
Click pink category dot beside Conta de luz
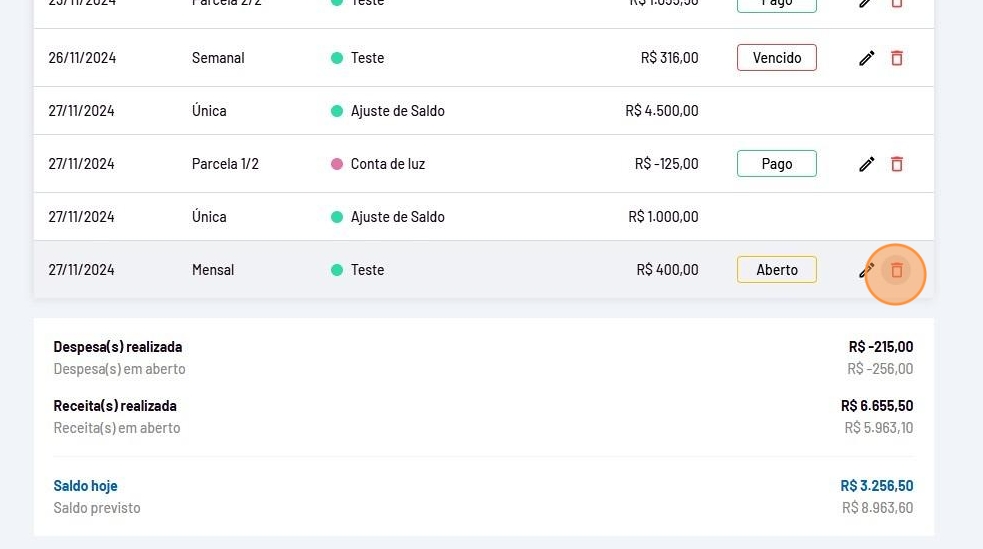pos(337,164)
